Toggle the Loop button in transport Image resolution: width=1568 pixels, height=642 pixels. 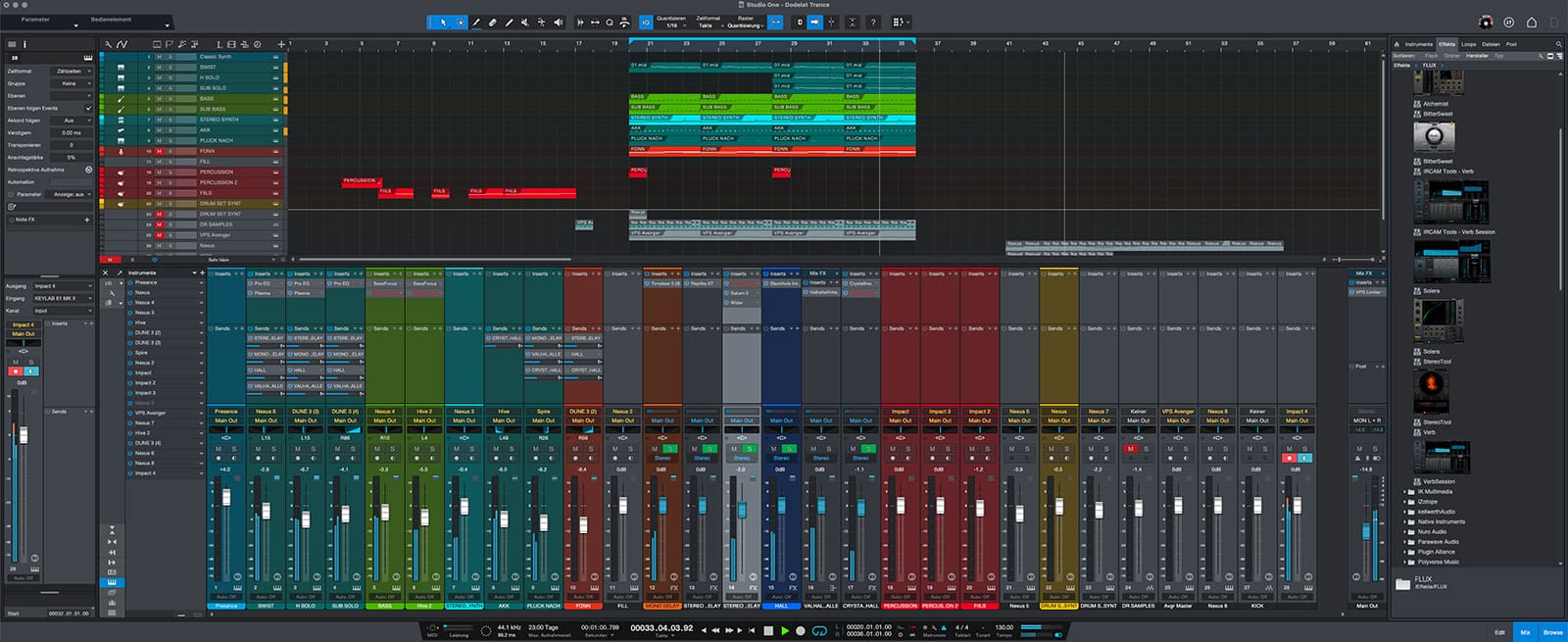coord(820,630)
